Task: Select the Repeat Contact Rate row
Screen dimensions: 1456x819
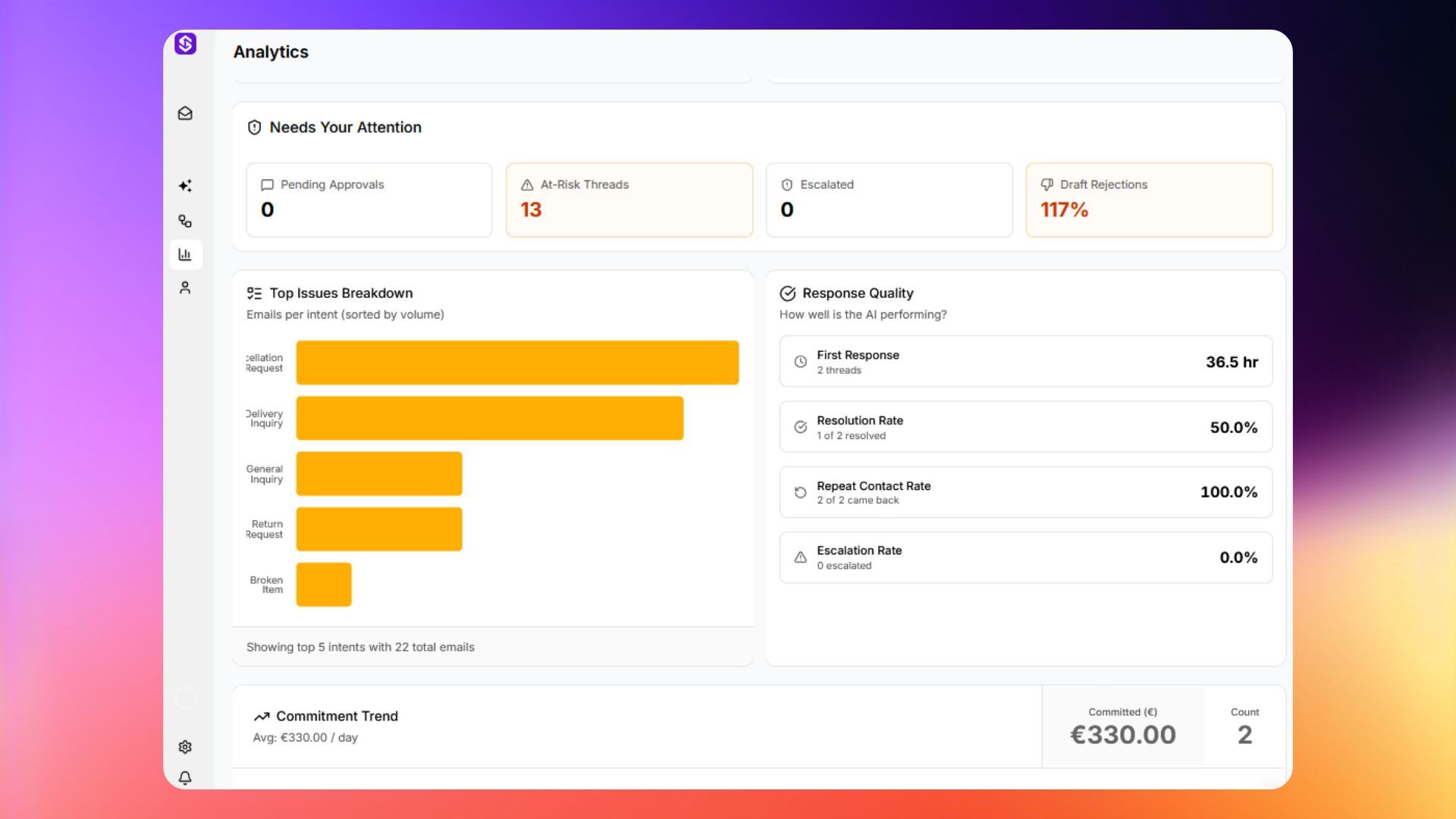Action: click(x=1026, y=492)
